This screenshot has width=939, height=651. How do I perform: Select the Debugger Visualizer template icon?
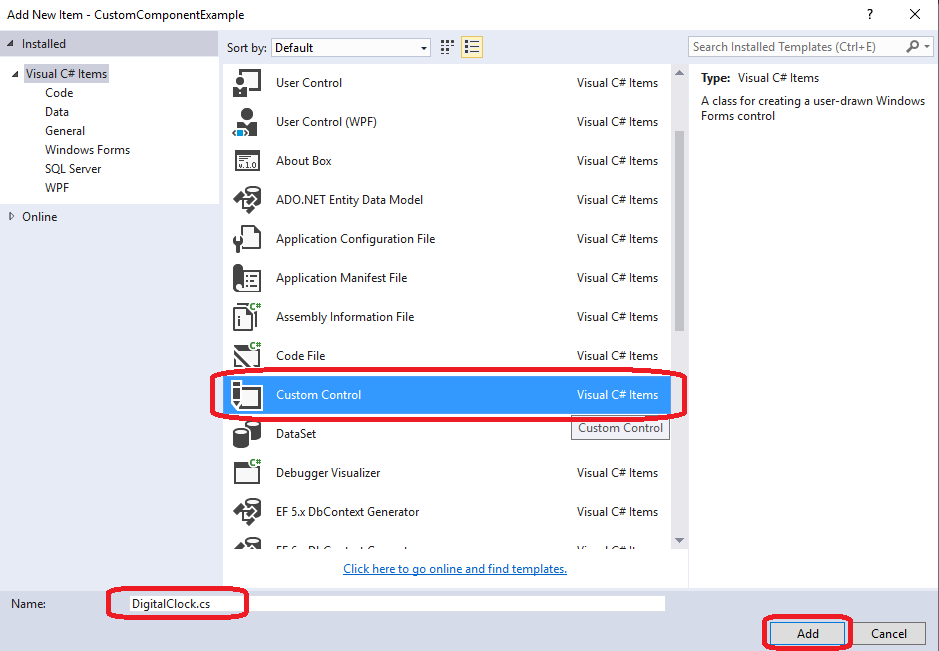tap(247, 473)
